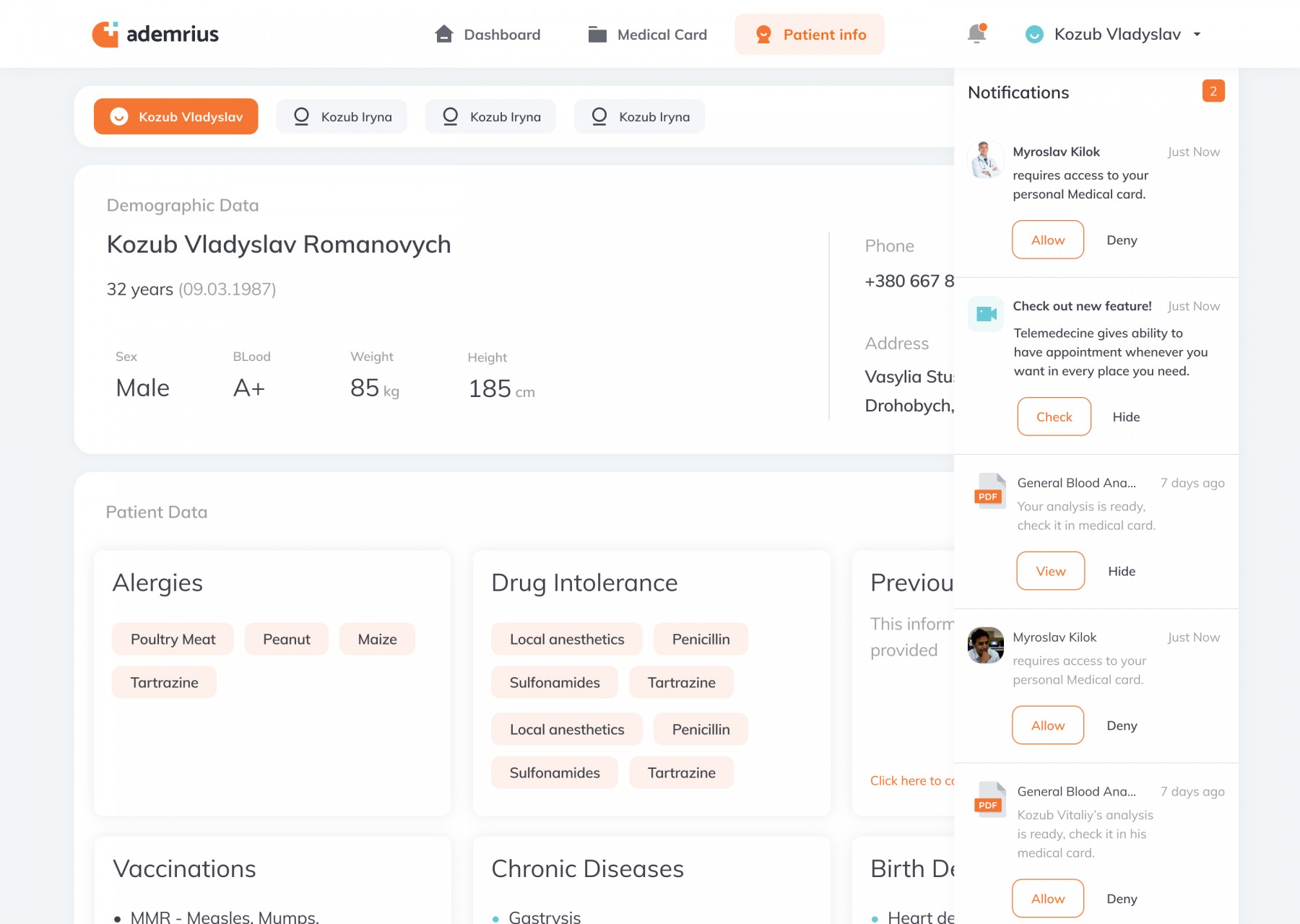1300x924 pixels.
Task: View the ready General Blood Analysis
Action: pyautogui.click(x=1050, y=571)
